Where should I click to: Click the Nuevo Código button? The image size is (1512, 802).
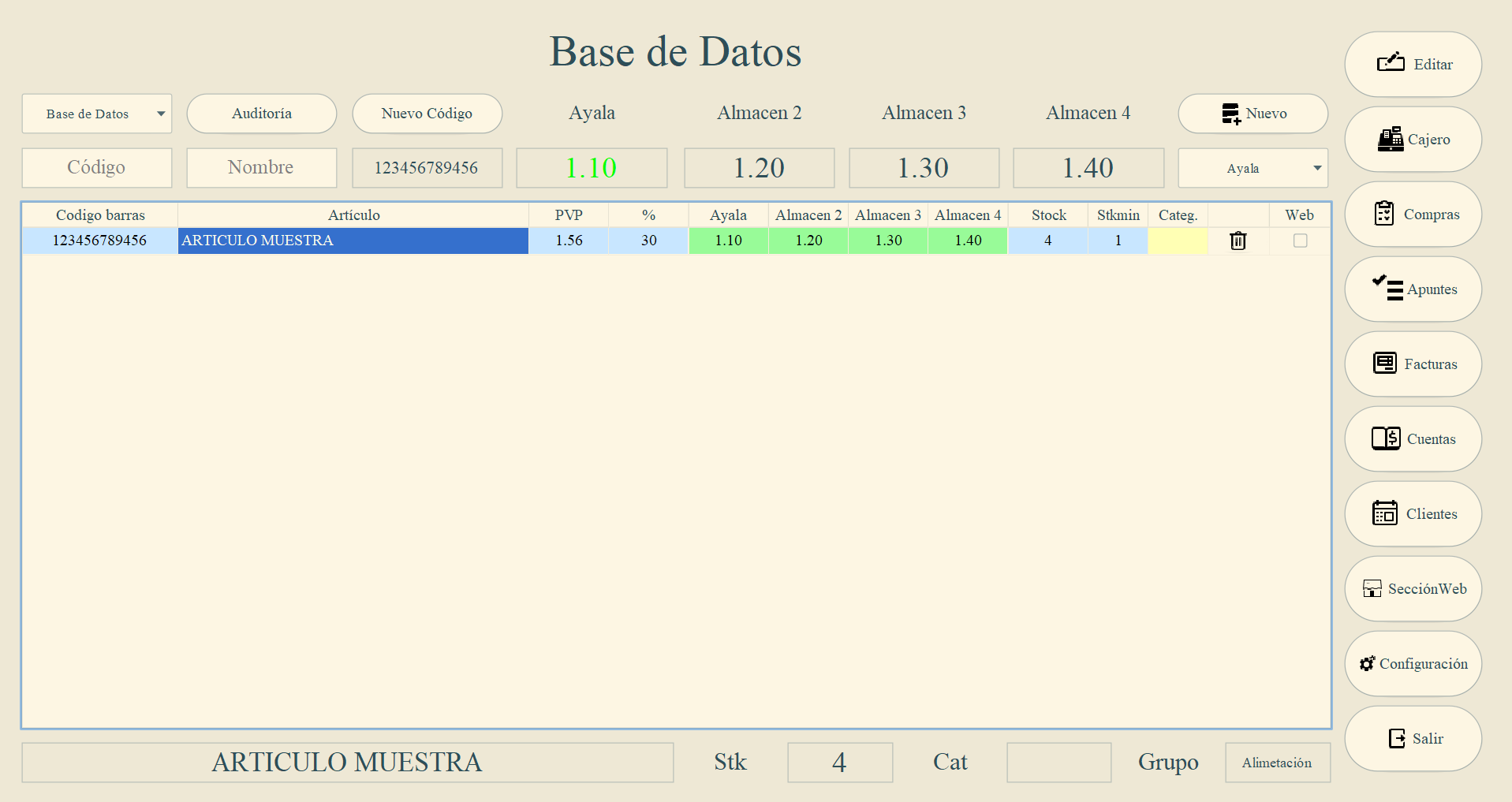427,114
